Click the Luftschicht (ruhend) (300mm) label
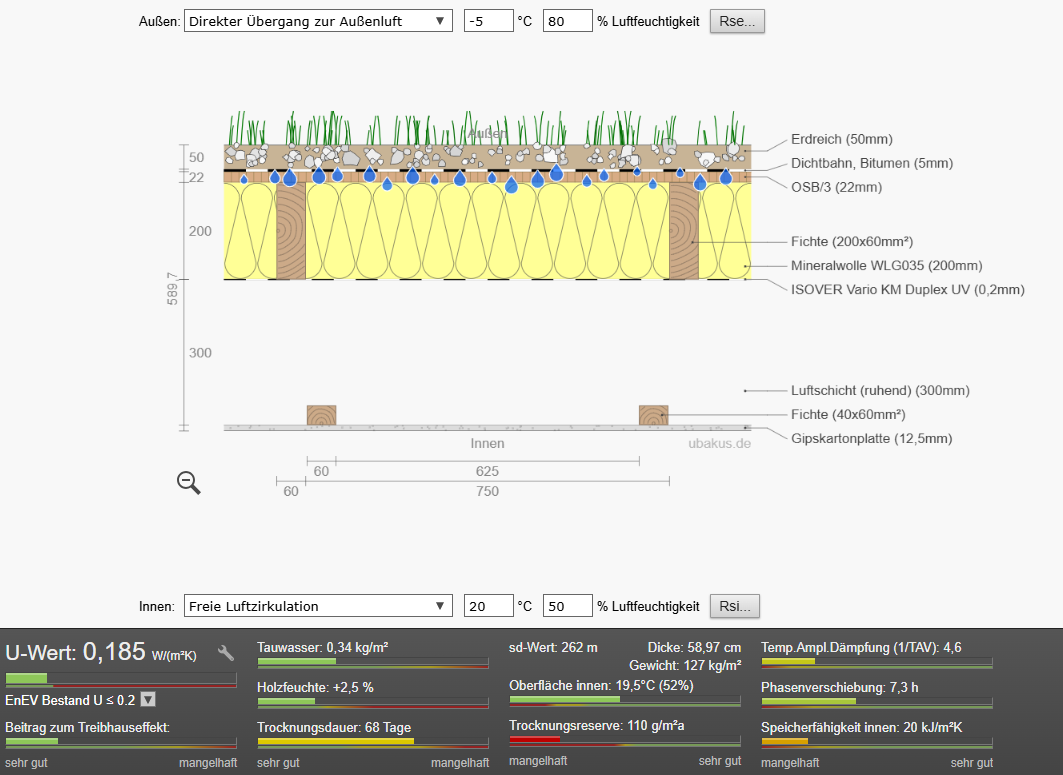 click(880, 390)
